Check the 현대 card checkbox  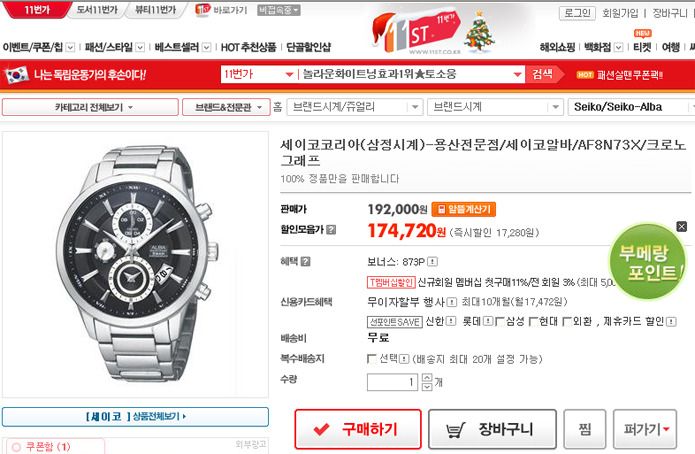pyautogui.click(x=533, y=321)
